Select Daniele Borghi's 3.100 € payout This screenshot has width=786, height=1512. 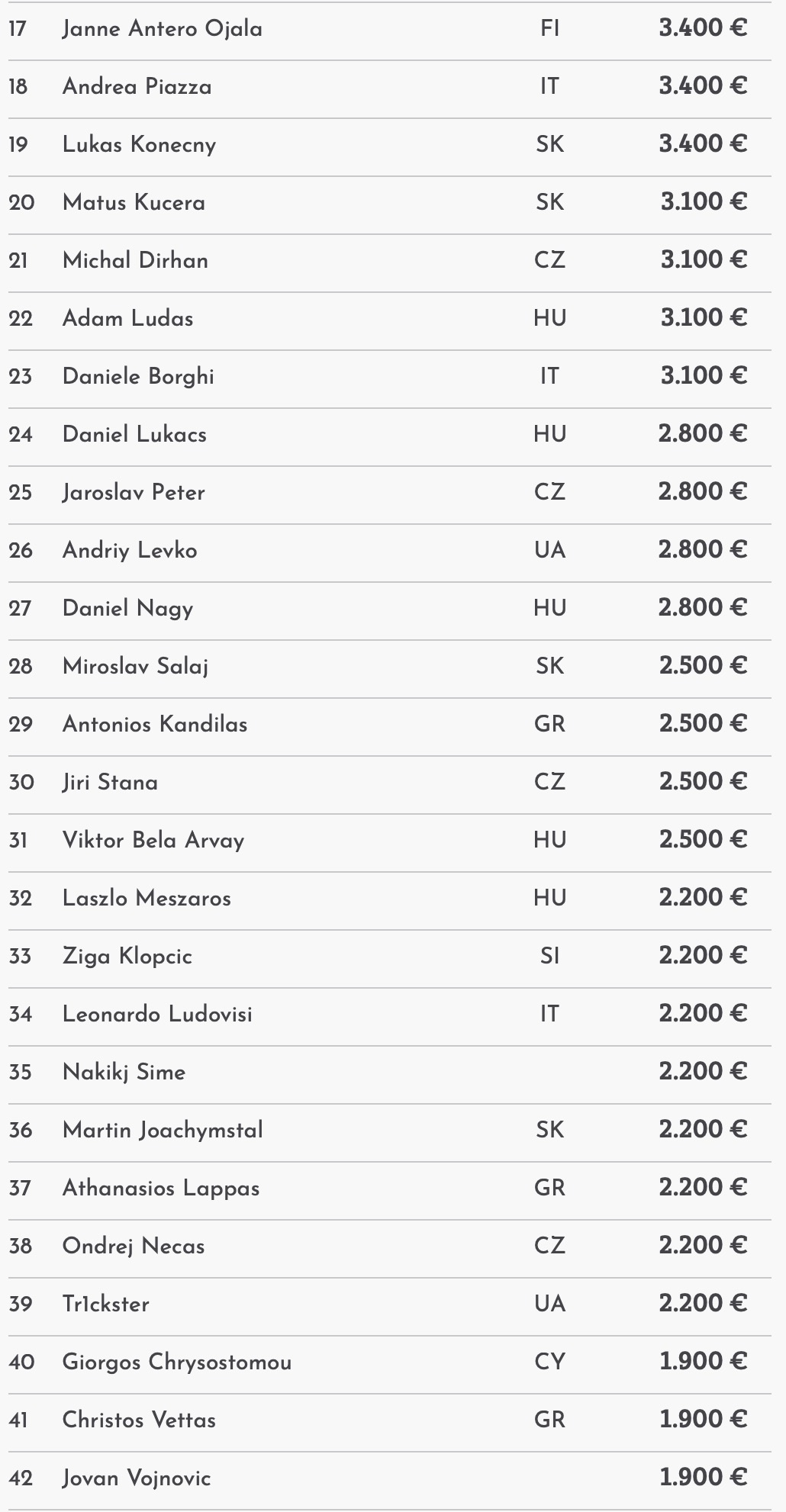(703, 376)
